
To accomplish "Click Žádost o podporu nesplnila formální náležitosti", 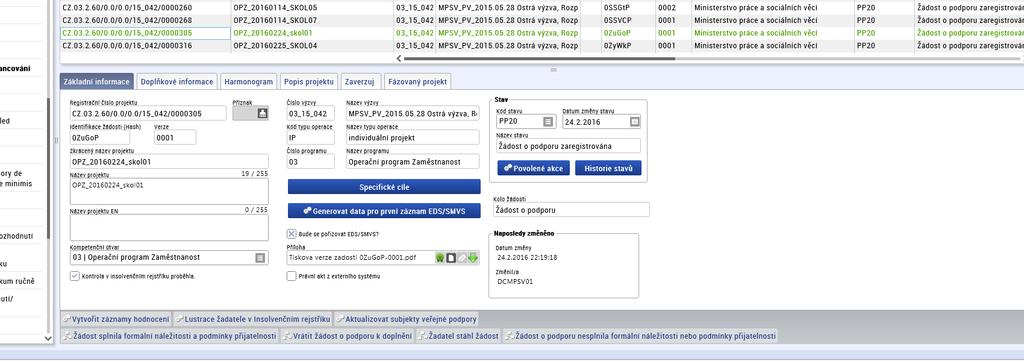I will click(x=640, y=336).
